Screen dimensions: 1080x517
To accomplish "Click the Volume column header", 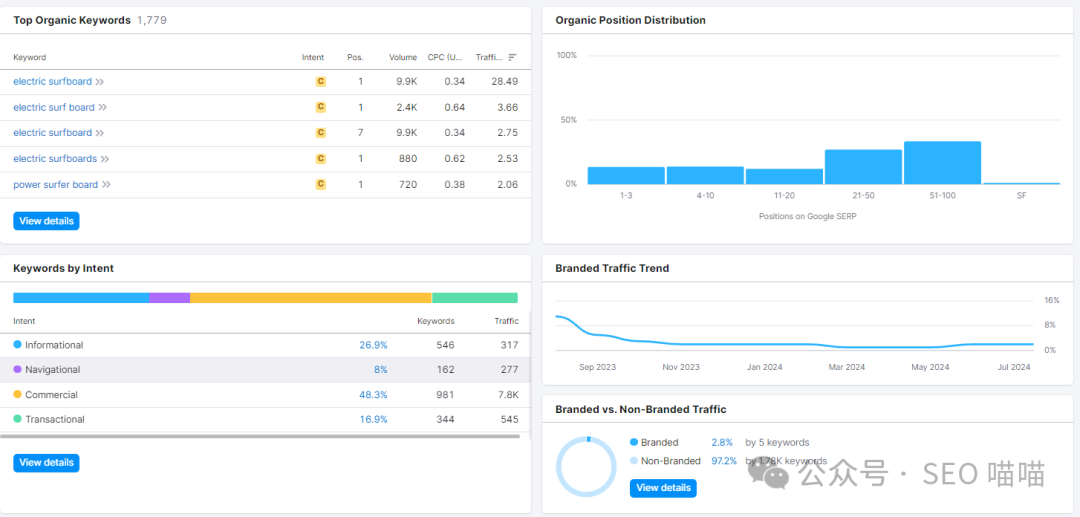I will 403,57.
